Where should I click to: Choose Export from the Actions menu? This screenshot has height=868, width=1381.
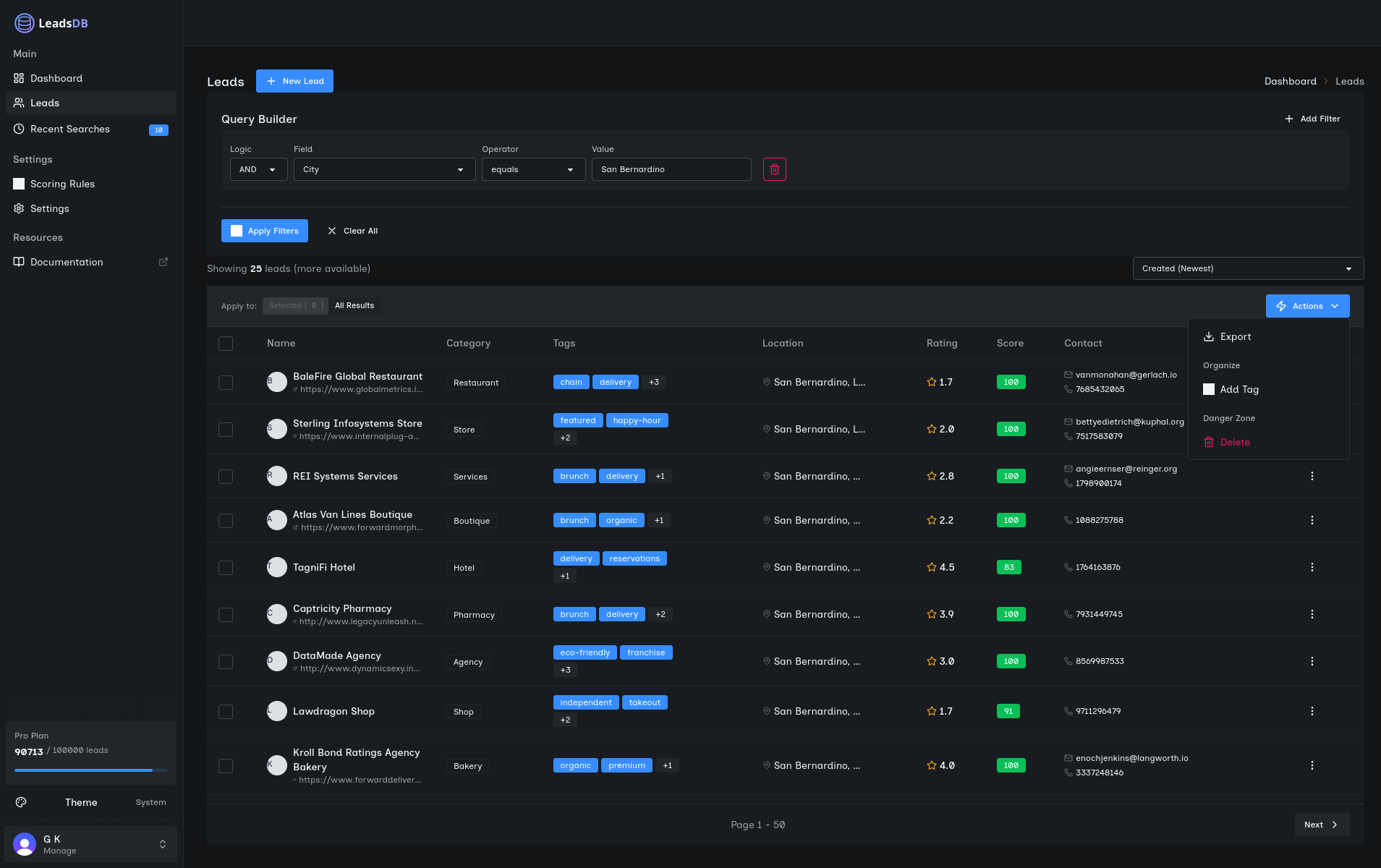[1236, 336]
